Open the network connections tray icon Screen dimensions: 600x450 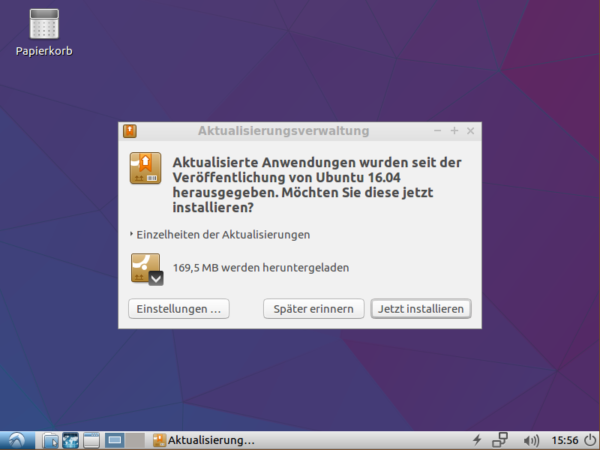500,440
